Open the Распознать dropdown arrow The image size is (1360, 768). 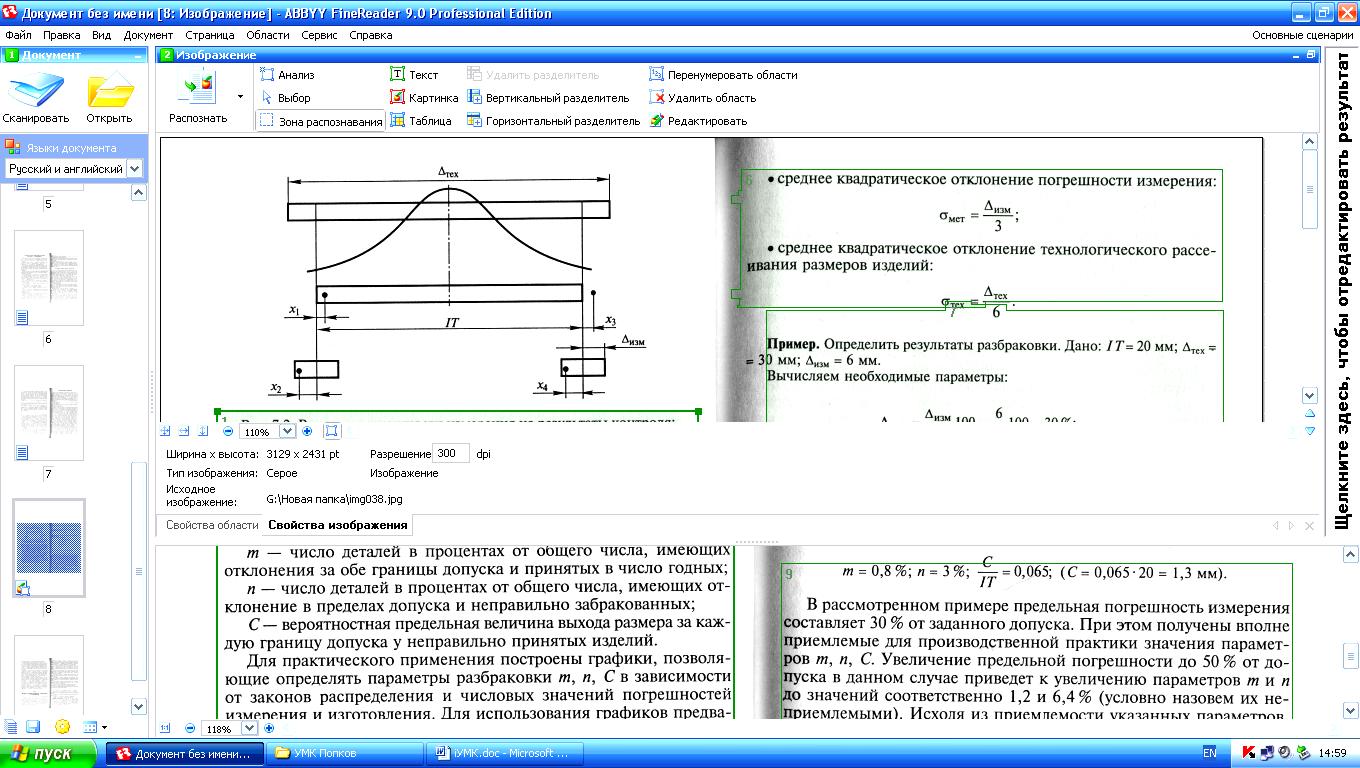click(x=240, y=97)
